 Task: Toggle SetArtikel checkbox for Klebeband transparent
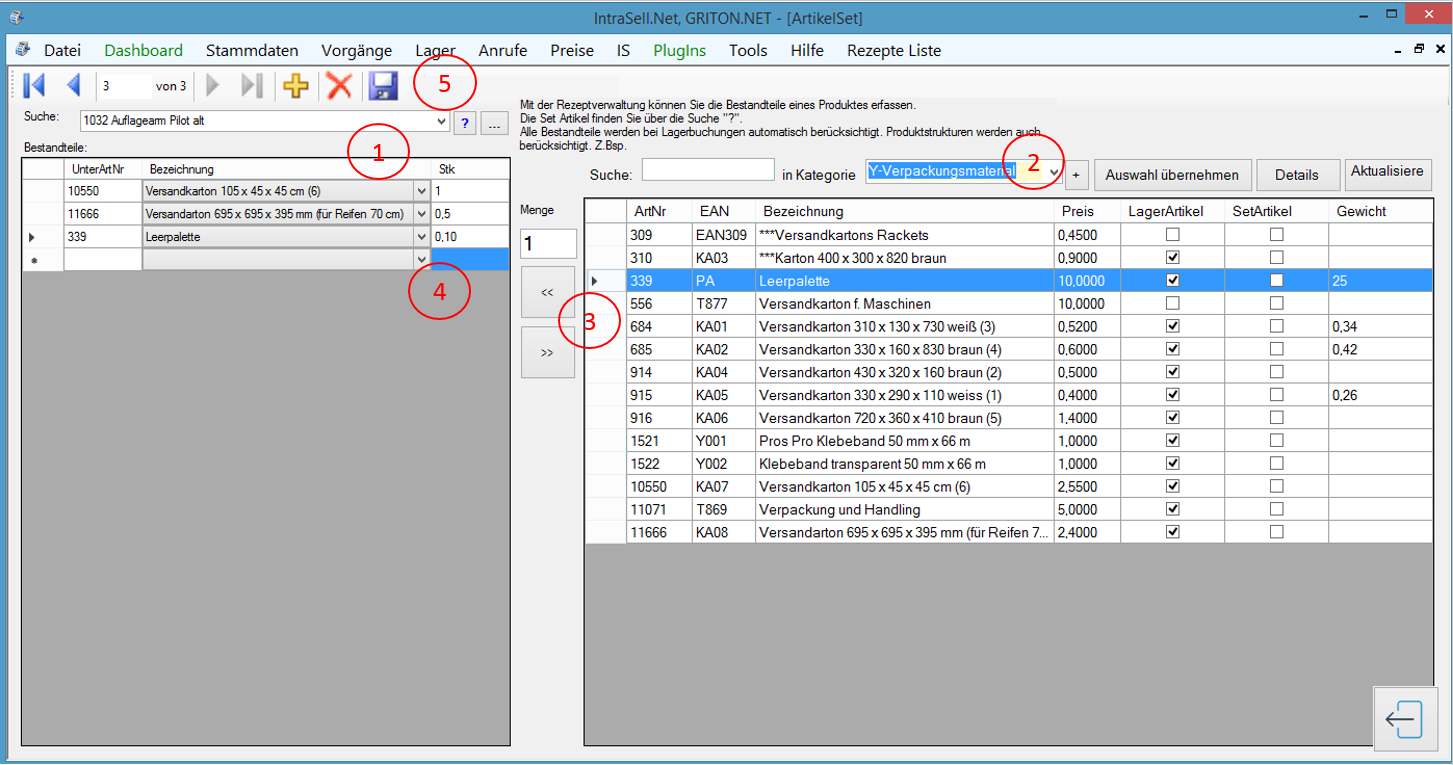click(1277, 464)
